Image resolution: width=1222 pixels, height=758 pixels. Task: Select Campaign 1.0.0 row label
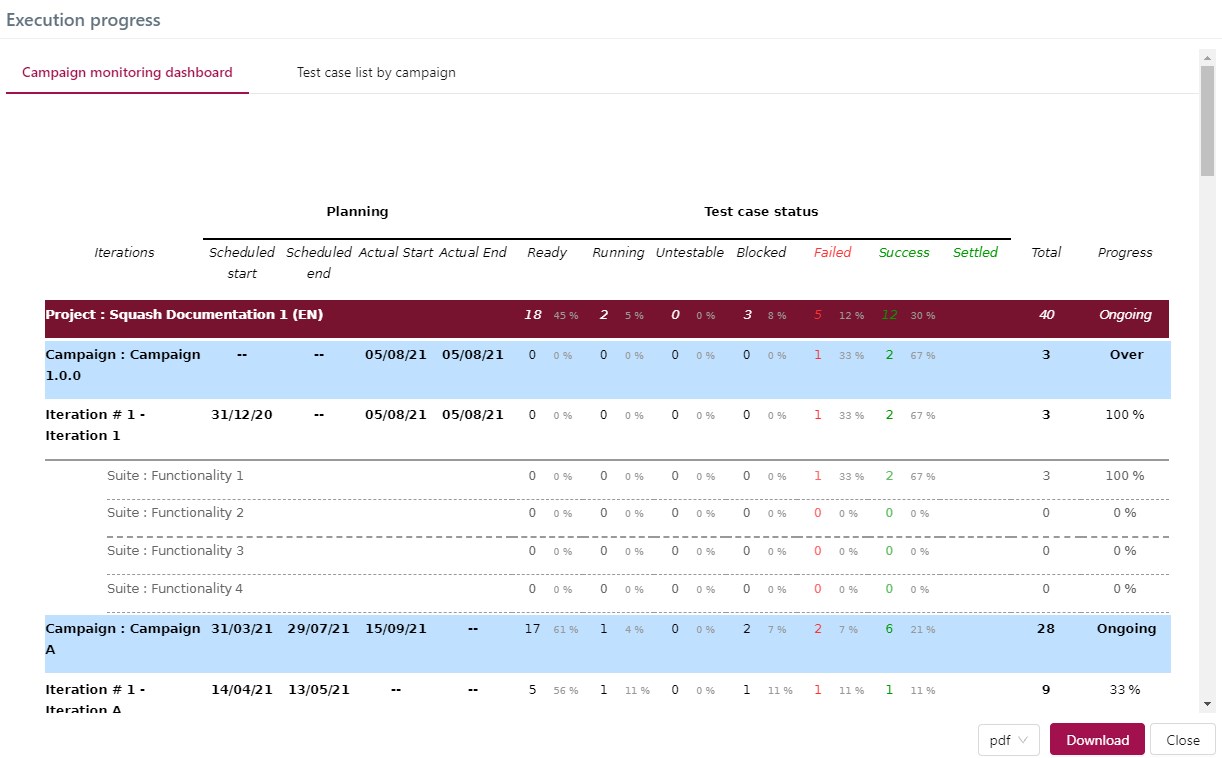[x=122, y=365]
